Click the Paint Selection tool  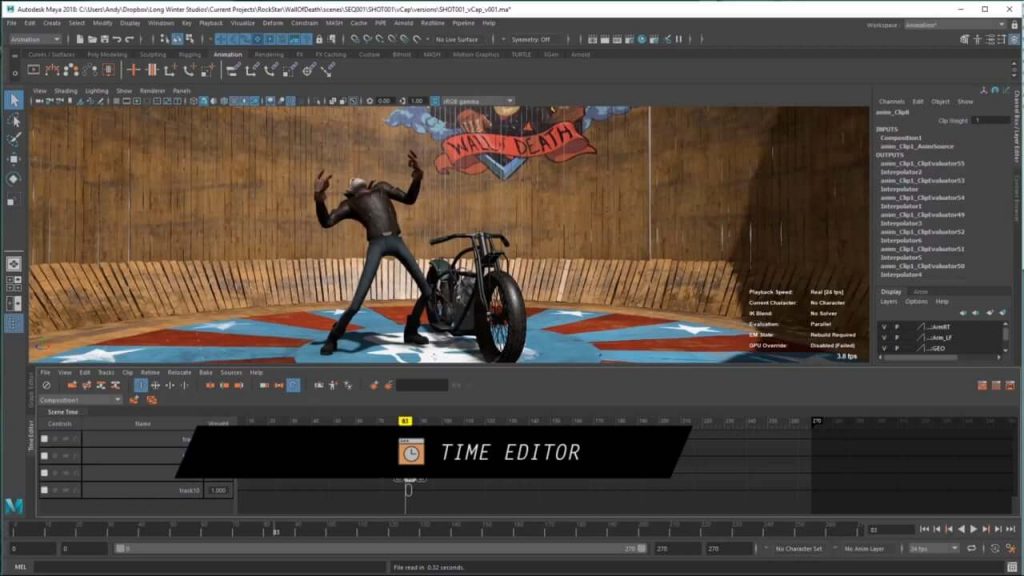coord(14,139)
